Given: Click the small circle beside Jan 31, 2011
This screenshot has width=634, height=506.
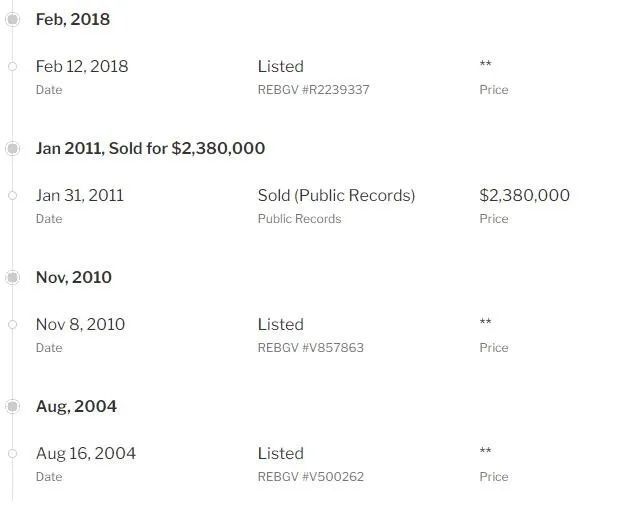Looking at the screenshot, I should click(x=13, y=196).
